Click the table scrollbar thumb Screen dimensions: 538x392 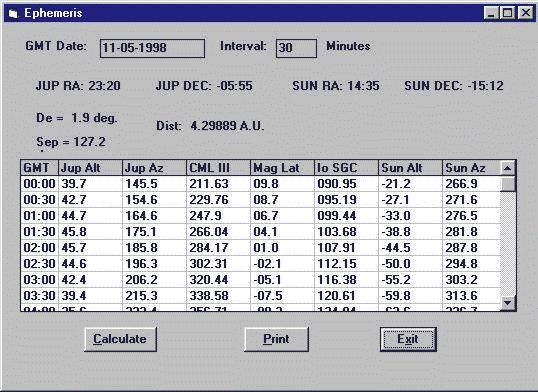507,184
